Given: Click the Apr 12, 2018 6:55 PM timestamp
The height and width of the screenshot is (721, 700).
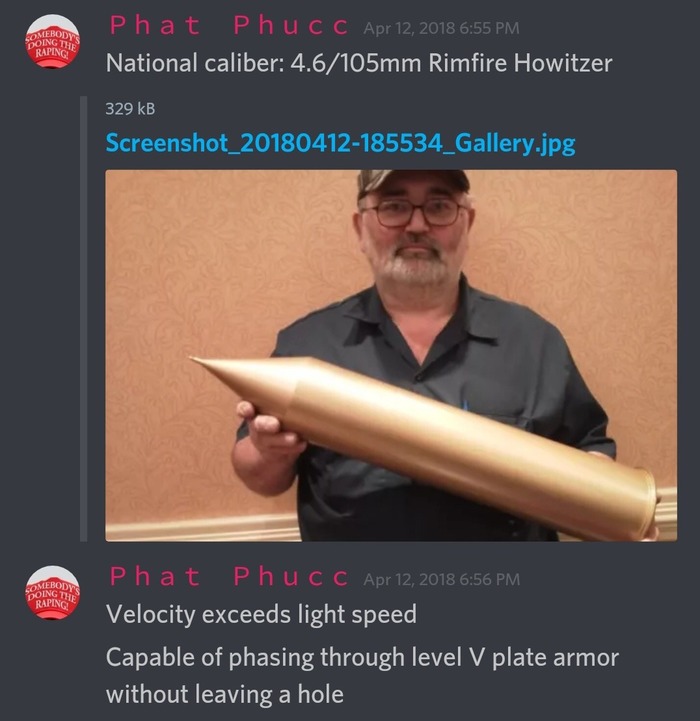Looking at the screenshot, I should pos(442,28).
